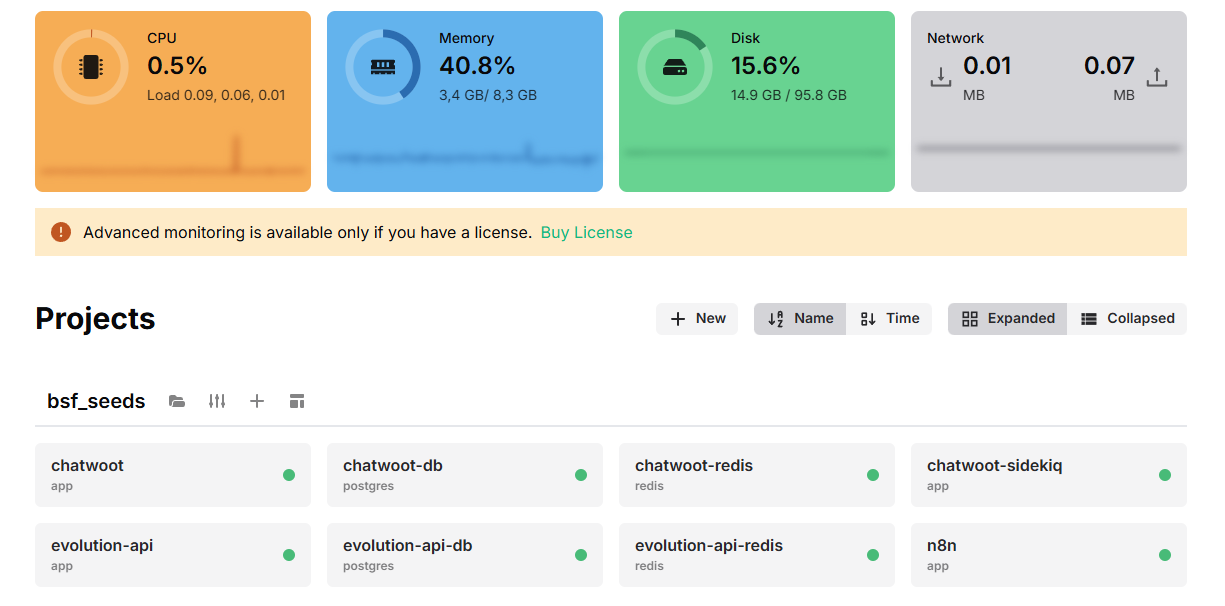
Task: Click 3,4 GB/ 8,3 GB text
Action: click(488, 96)
